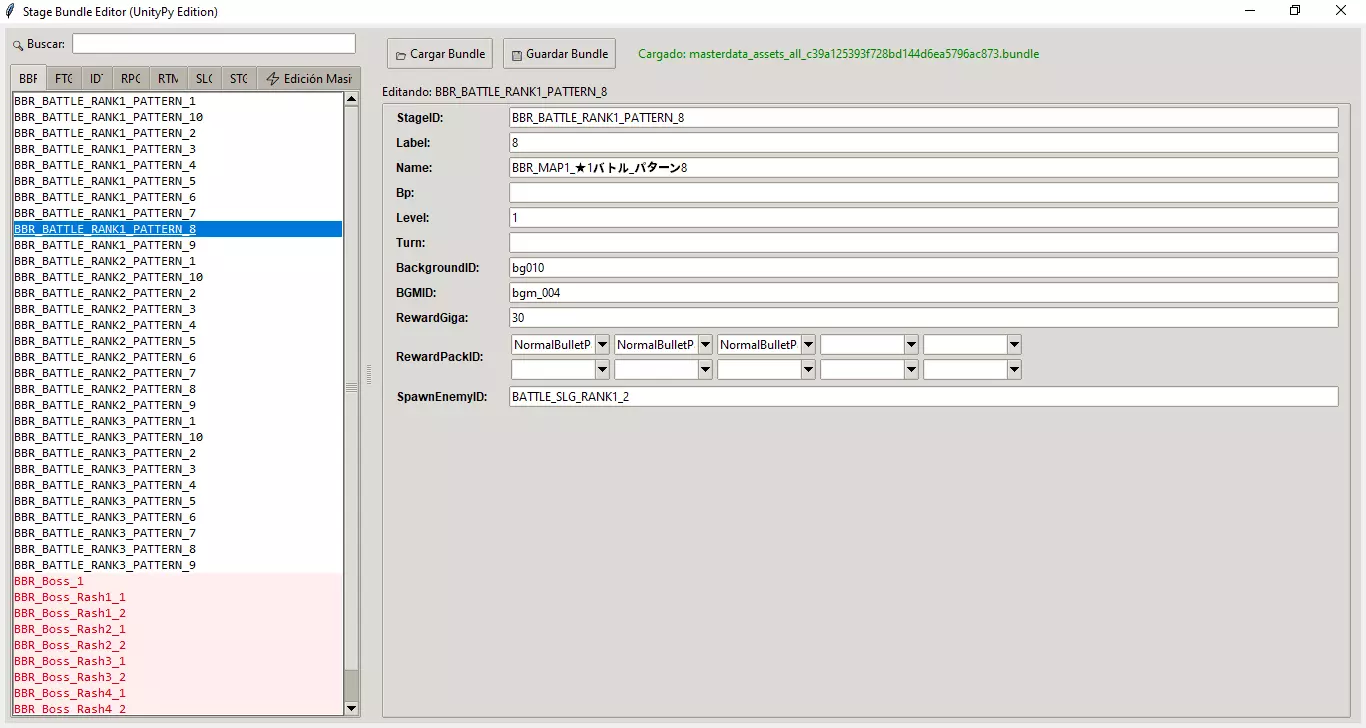Click the SpawnEnemyID input field

(922, 397)
